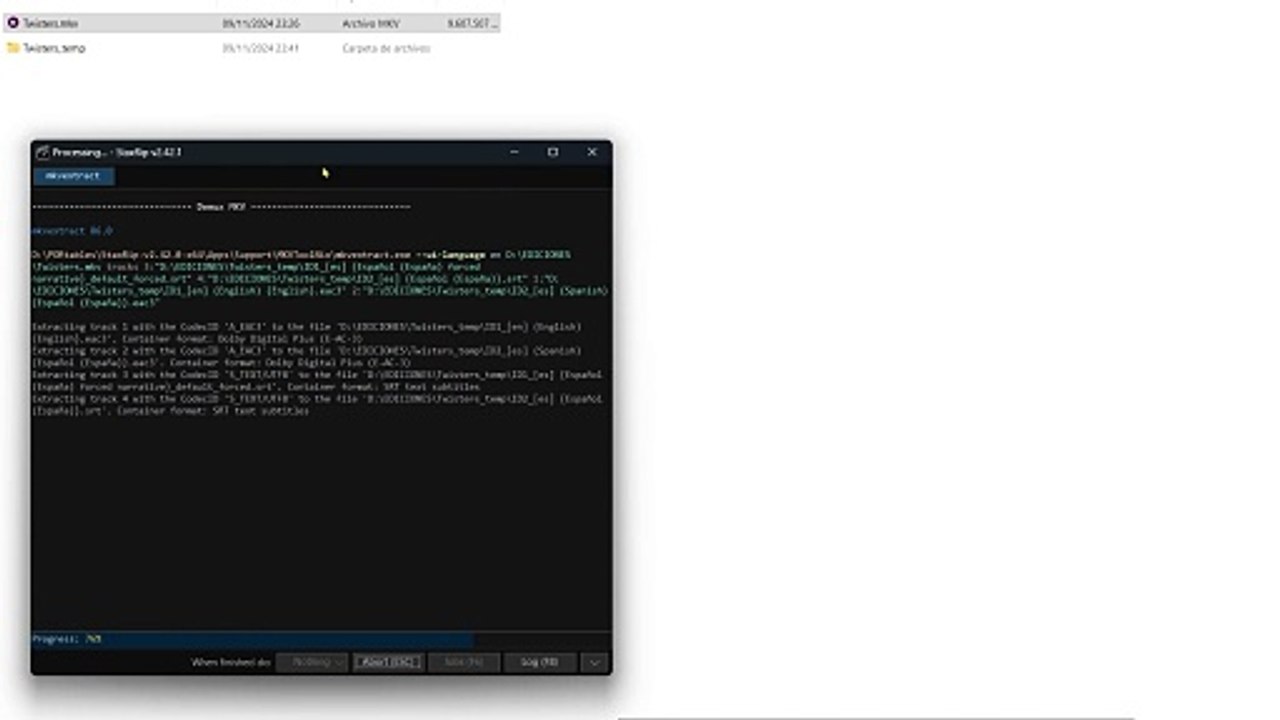This screenshot has width=1280, height=720.
Task: Click the Twisters.mkv file icon
Action: pos(13,23)
